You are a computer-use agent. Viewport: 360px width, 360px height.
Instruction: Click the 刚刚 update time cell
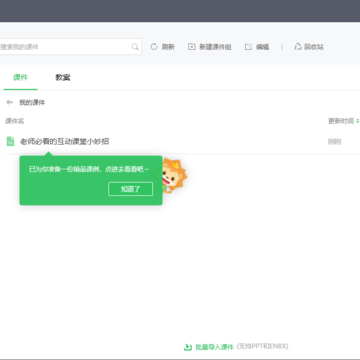click(334, 142)
